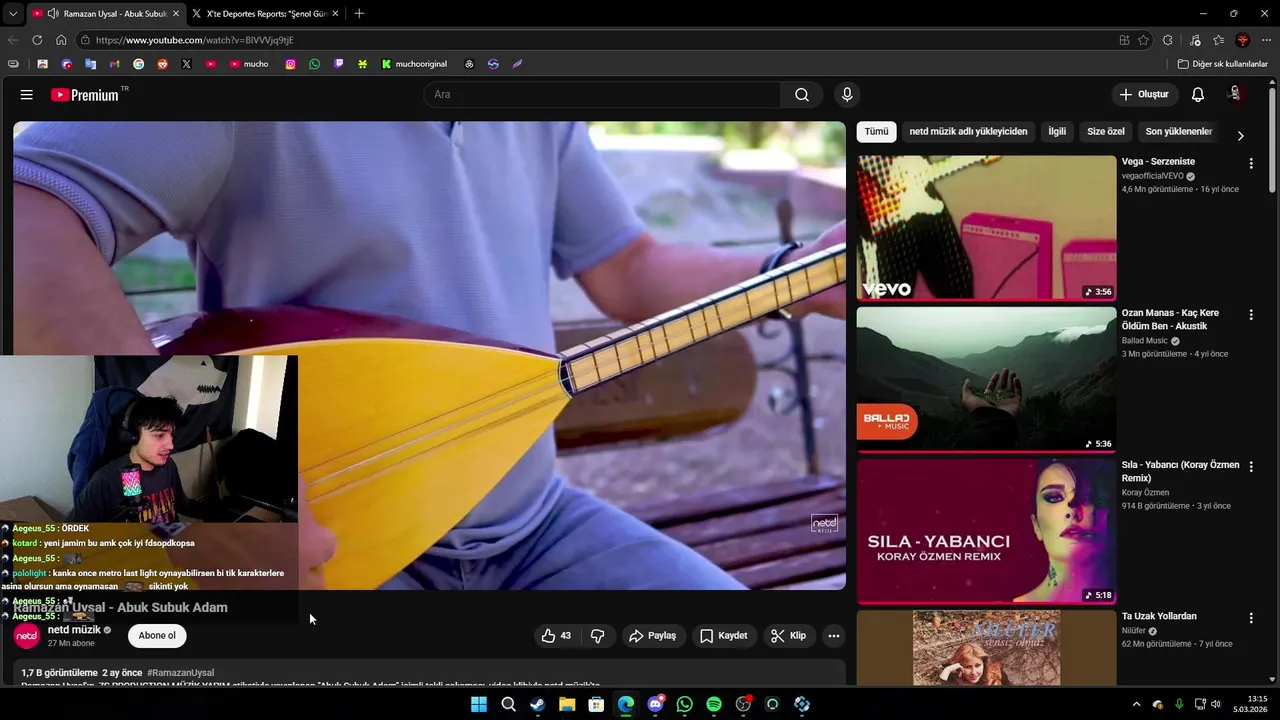Viewport: 1280px width, 720px height.
Task: Open Discord from the taskbar
Action: tap(655, 704)
